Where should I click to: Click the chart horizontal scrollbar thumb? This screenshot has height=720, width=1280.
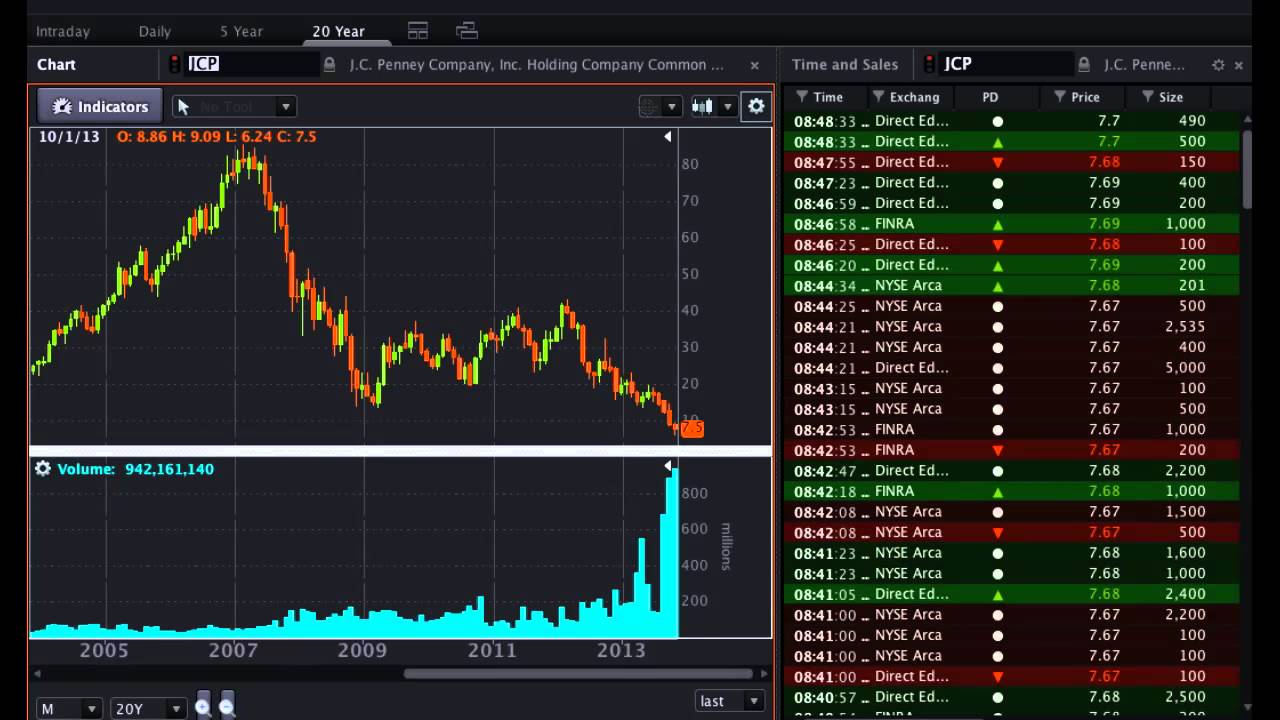(578, 674)
